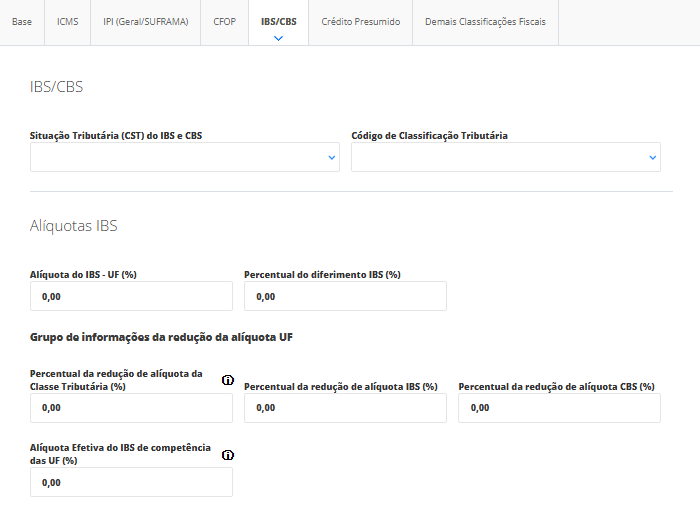Click the chevron below the IBS/CBS tab
The height and width of the screenshot is (510, 700).
pos(278,38)
